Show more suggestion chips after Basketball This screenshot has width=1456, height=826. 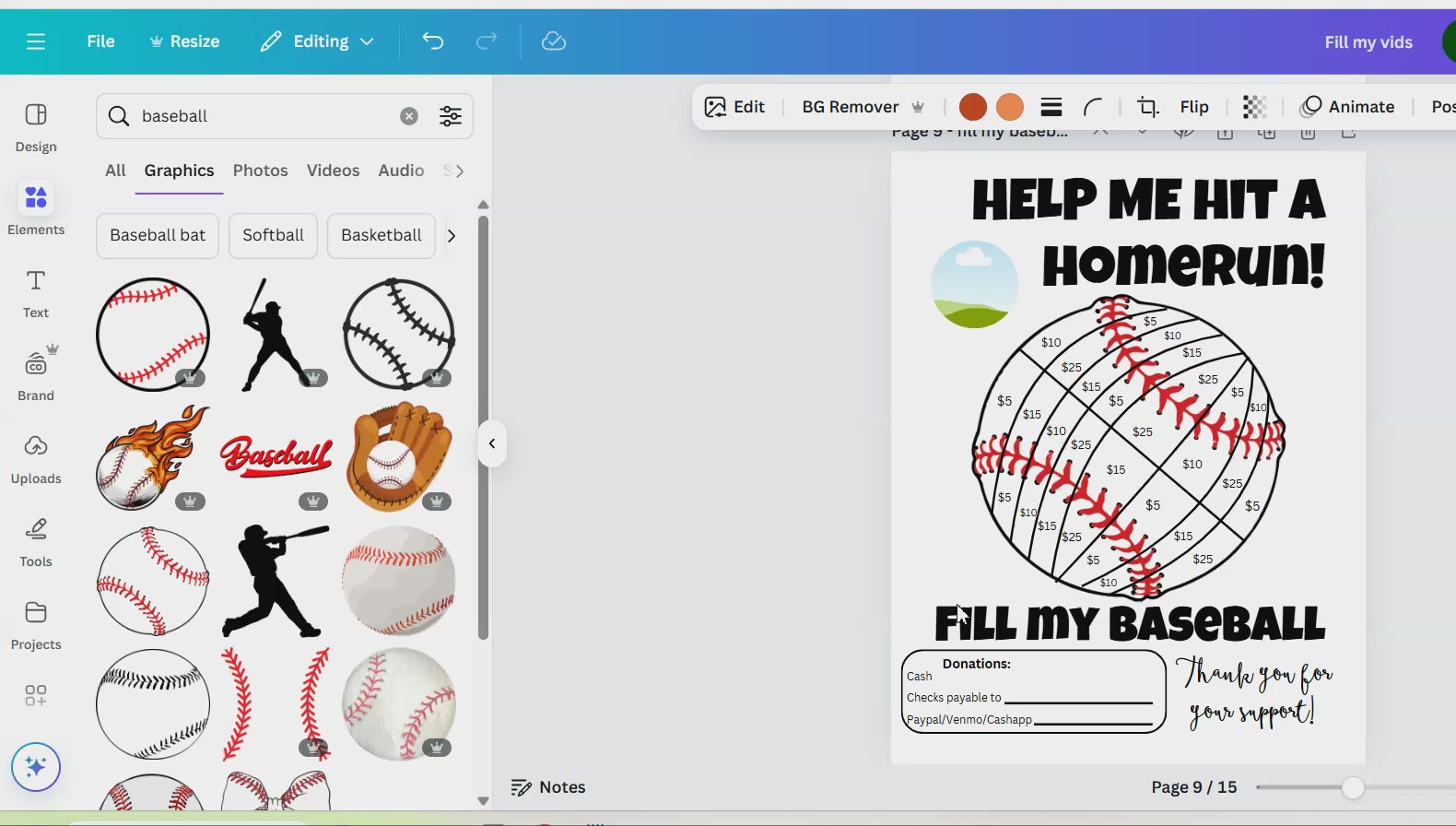[x=452, y=236]
